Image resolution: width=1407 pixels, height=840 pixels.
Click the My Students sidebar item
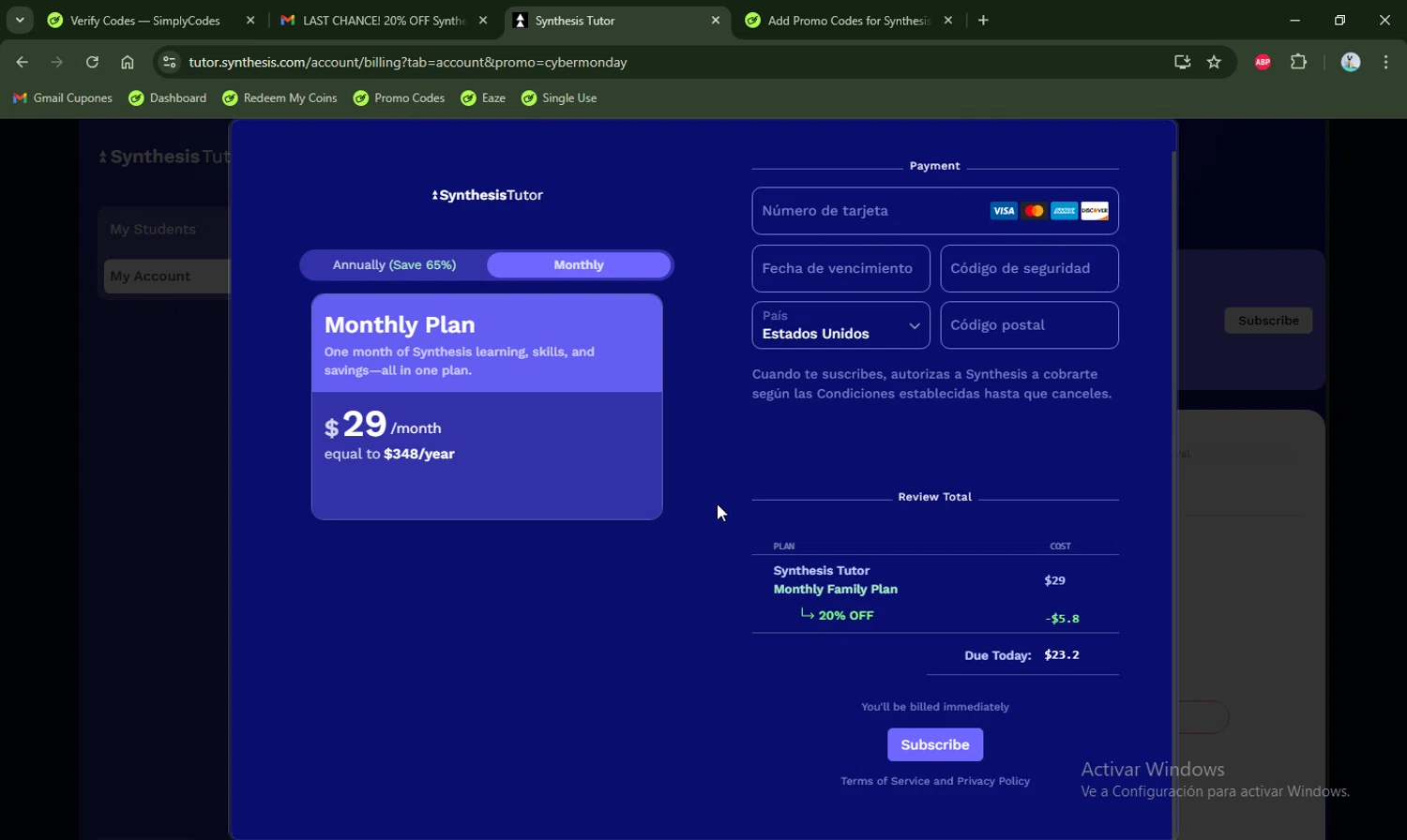click(153, 229)
